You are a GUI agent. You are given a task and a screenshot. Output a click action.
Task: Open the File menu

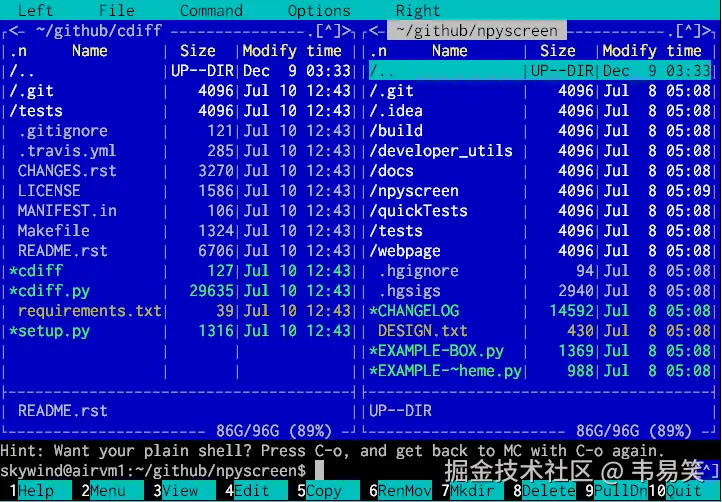(x=116, y=10)
